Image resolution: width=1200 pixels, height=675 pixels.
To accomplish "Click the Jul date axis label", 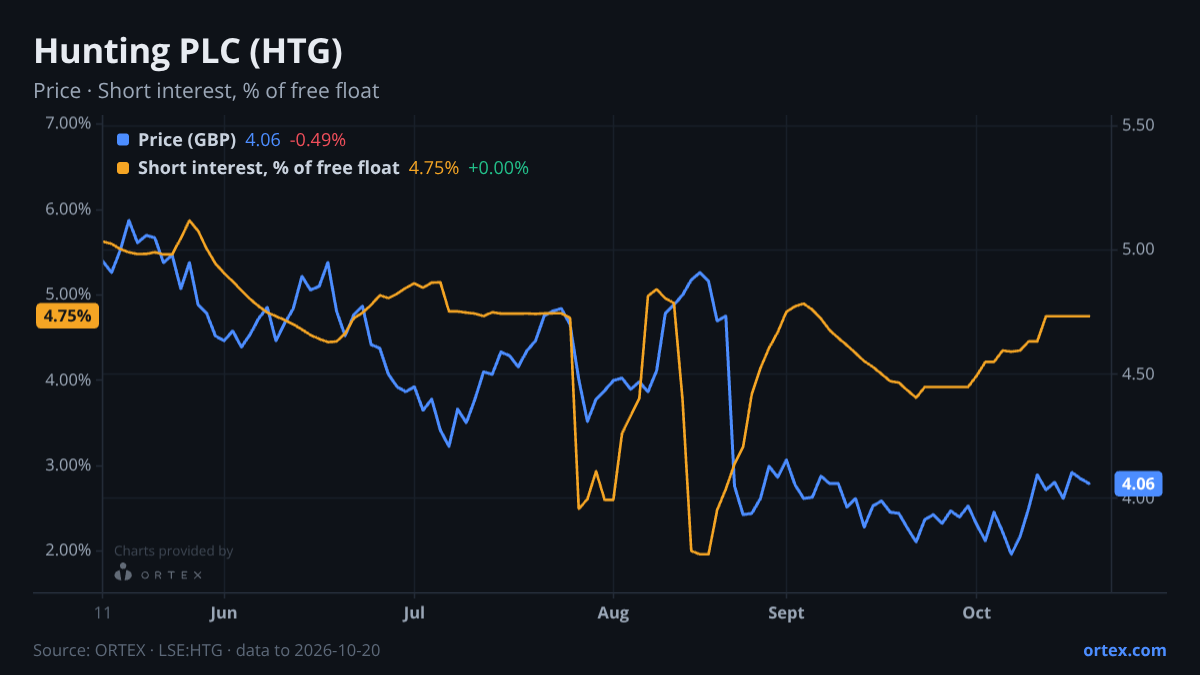I will point(413,613).
